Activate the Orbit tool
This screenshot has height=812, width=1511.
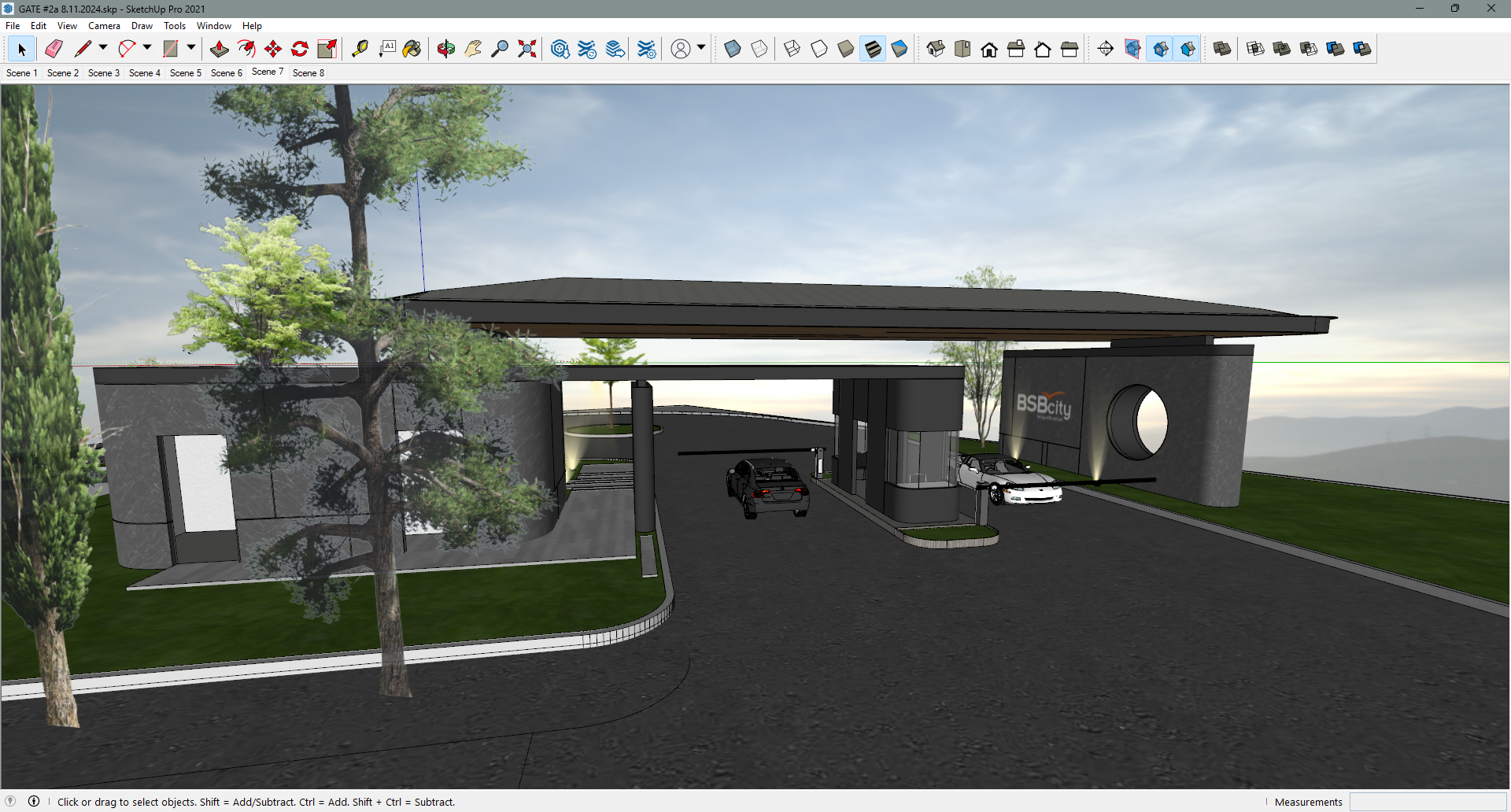click(446, 49)
